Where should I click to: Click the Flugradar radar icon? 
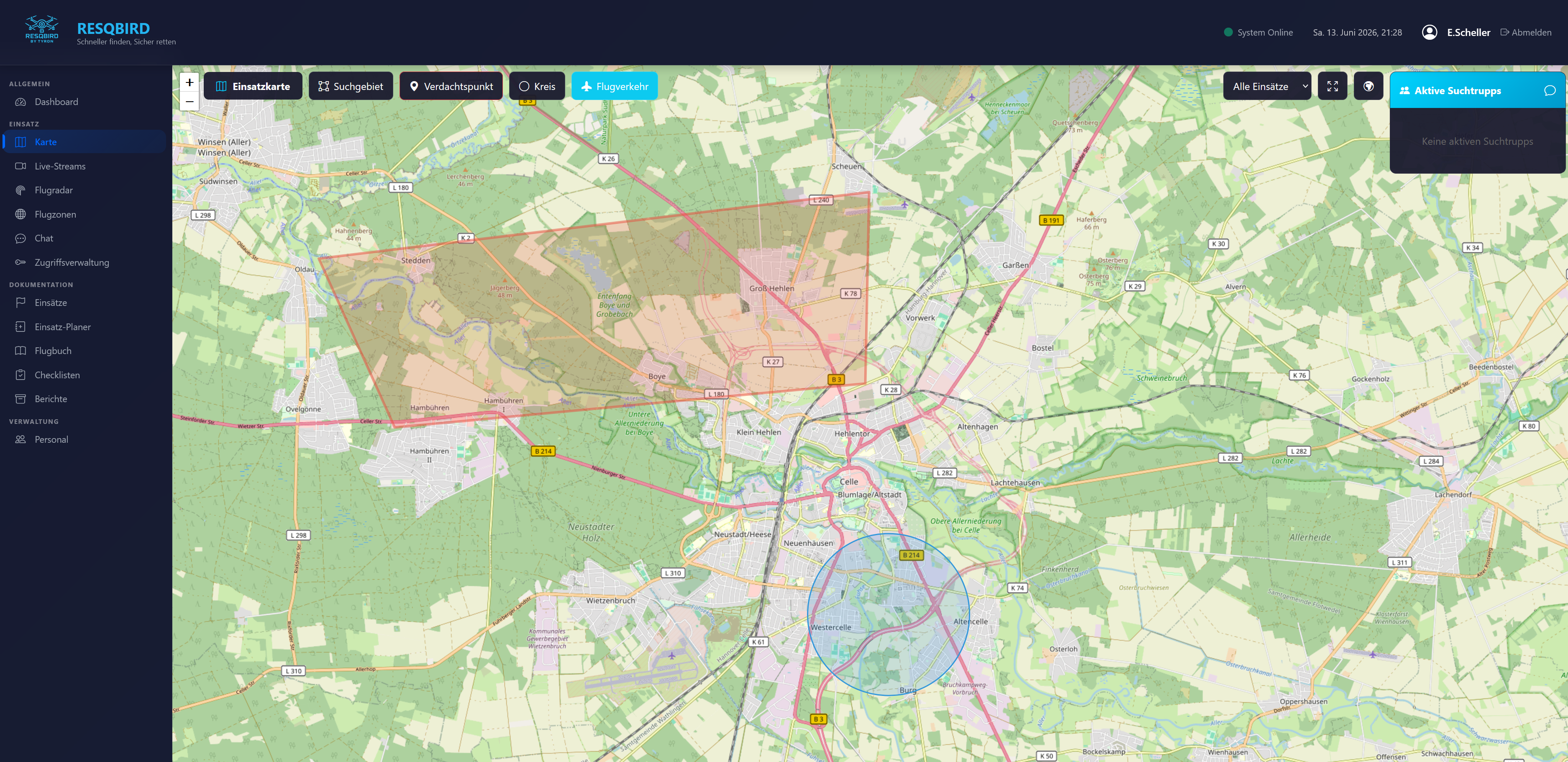20,190
